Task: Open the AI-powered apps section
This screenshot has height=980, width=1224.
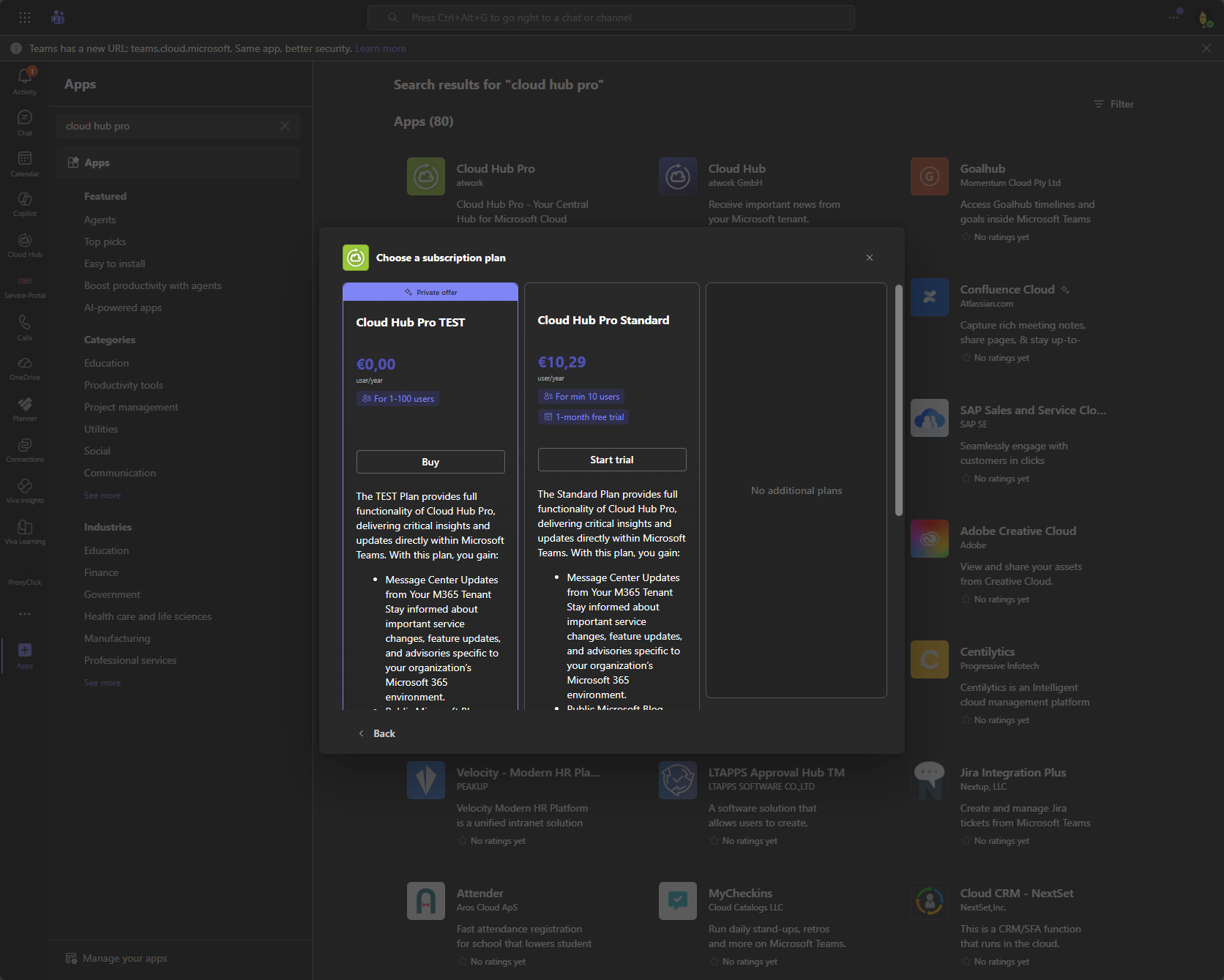Action: [x=123, y=307]
